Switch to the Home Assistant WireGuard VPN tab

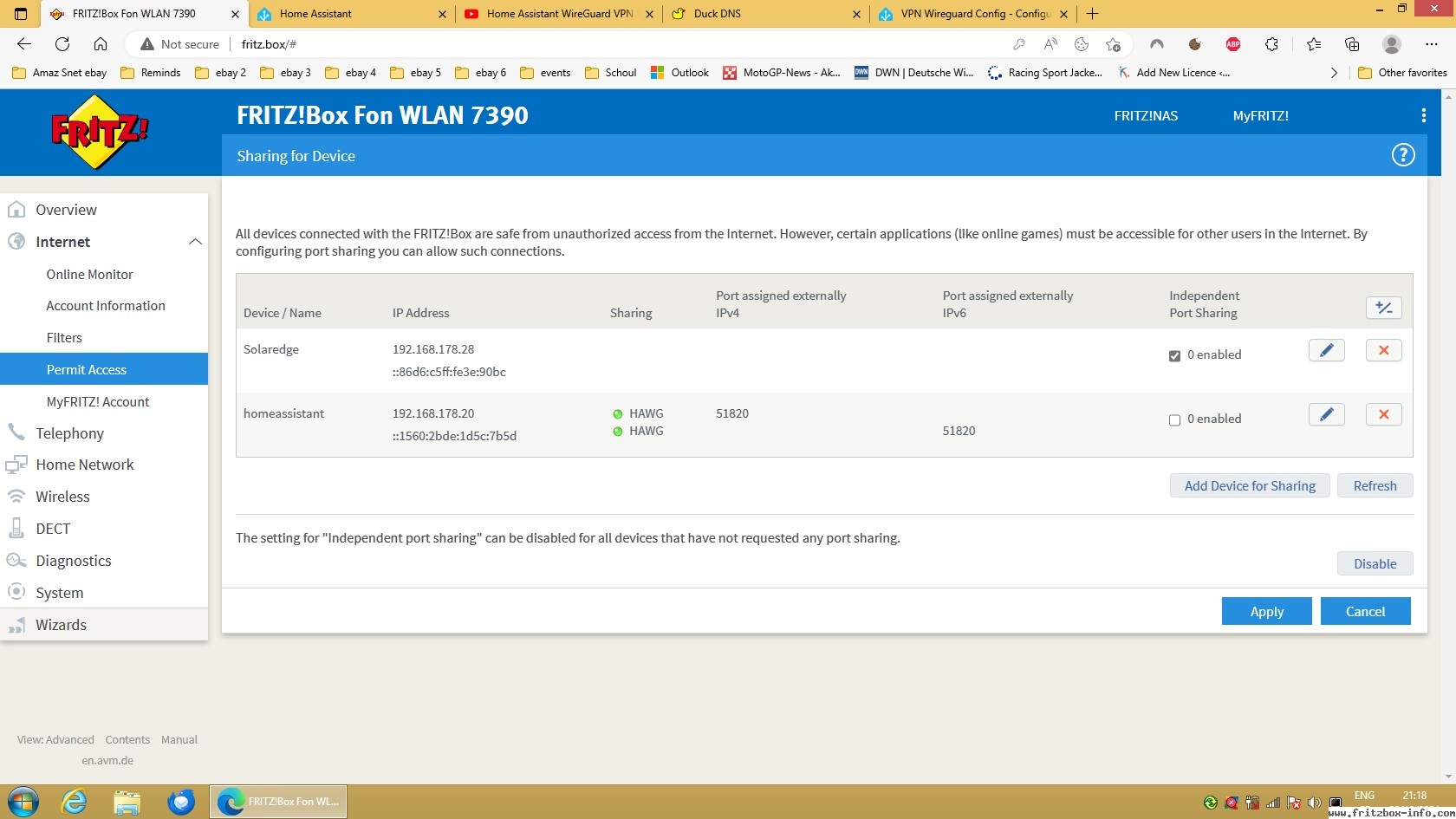point(558,14)
